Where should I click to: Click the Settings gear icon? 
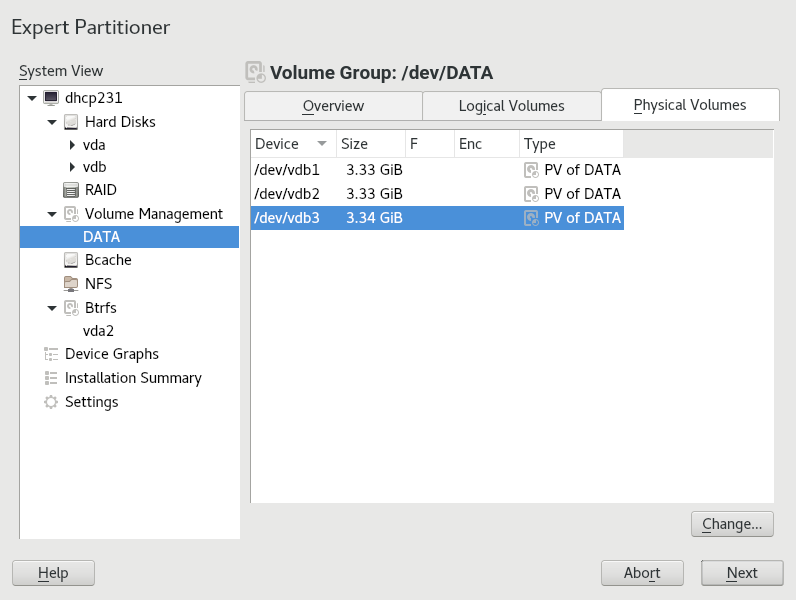(x=51, y=402)
